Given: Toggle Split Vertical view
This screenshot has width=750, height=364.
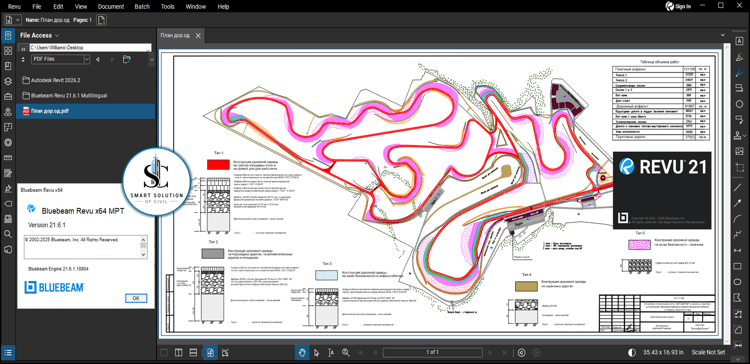Looking at the screenshot, I should (178, 353).
